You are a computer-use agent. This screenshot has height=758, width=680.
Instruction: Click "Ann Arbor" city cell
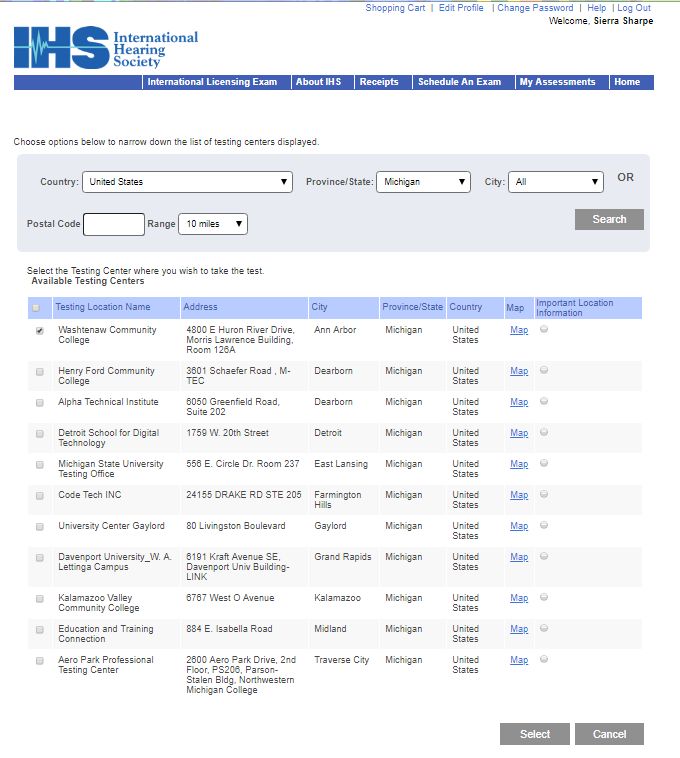335,330
